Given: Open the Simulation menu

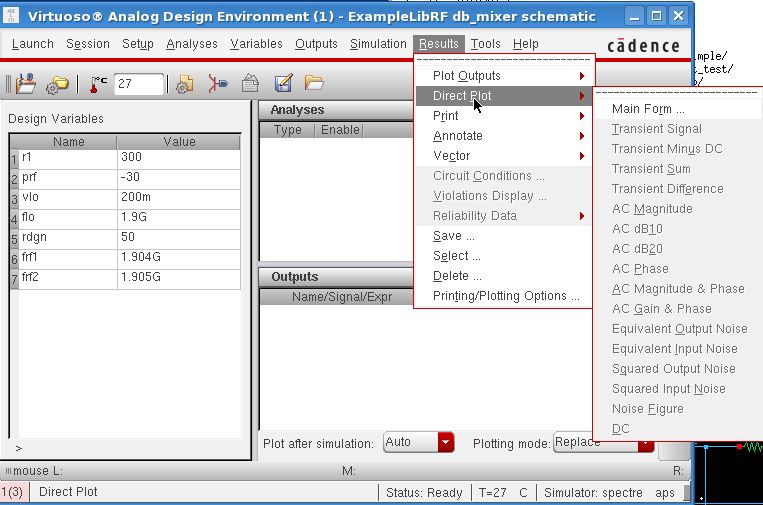Looking at the screenshot, I should click(378, 44).
